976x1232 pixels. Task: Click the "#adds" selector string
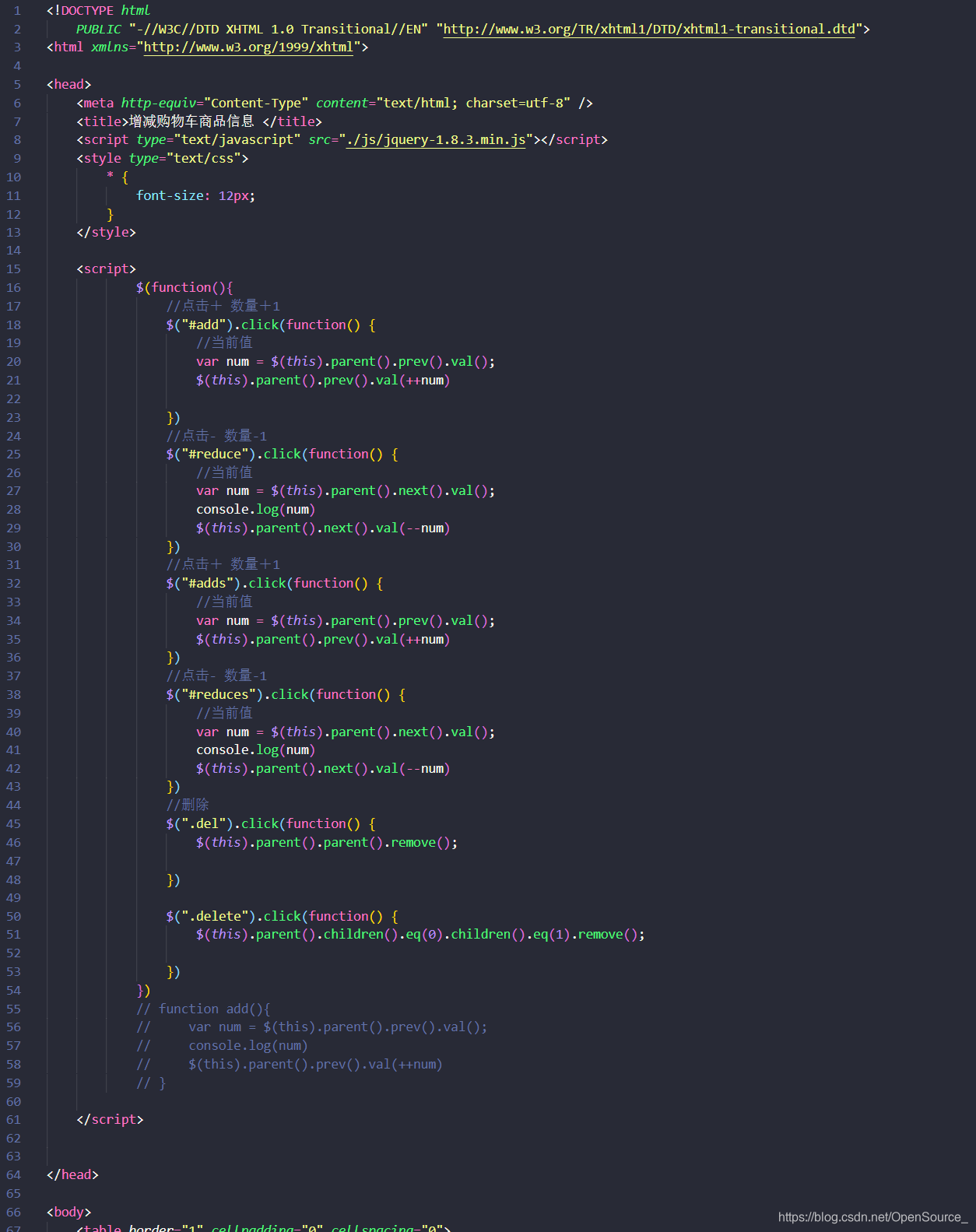207,583
